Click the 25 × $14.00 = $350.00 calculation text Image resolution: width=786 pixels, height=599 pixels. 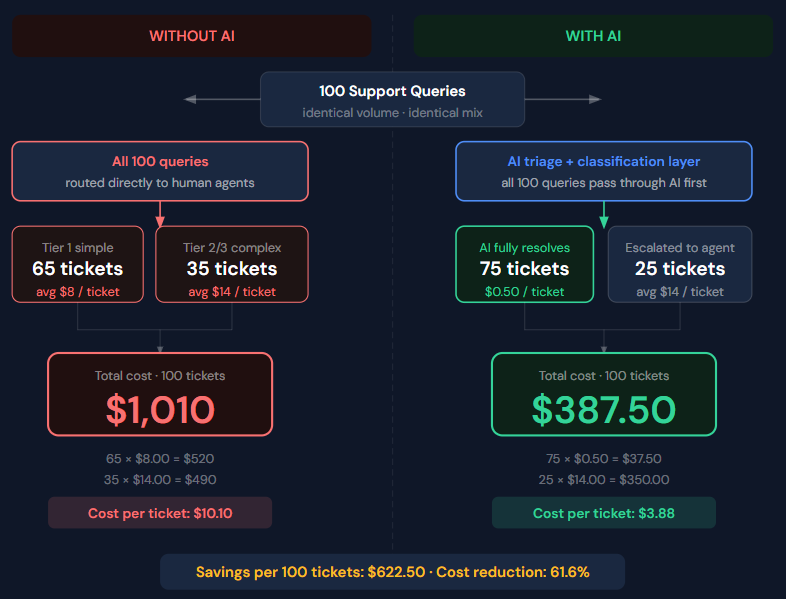click(x=603, y=479)
